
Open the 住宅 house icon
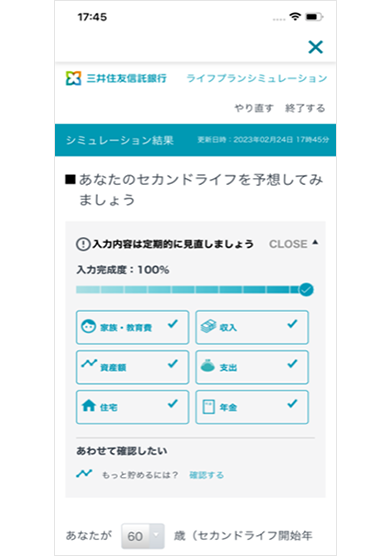click(89, 405)
